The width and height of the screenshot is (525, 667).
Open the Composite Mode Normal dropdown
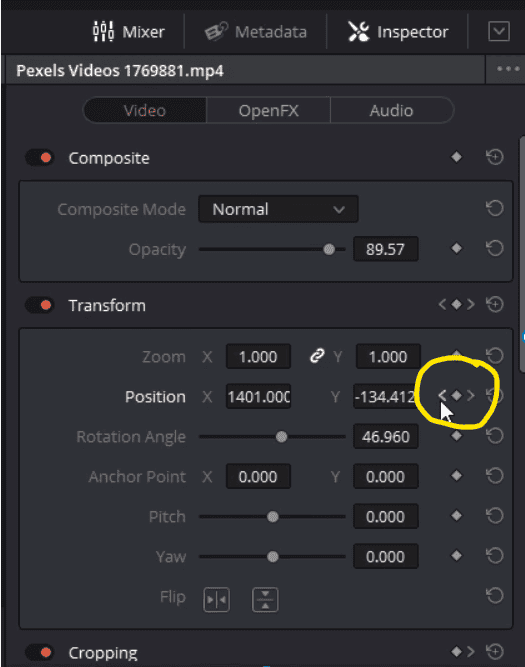(278, 209)
